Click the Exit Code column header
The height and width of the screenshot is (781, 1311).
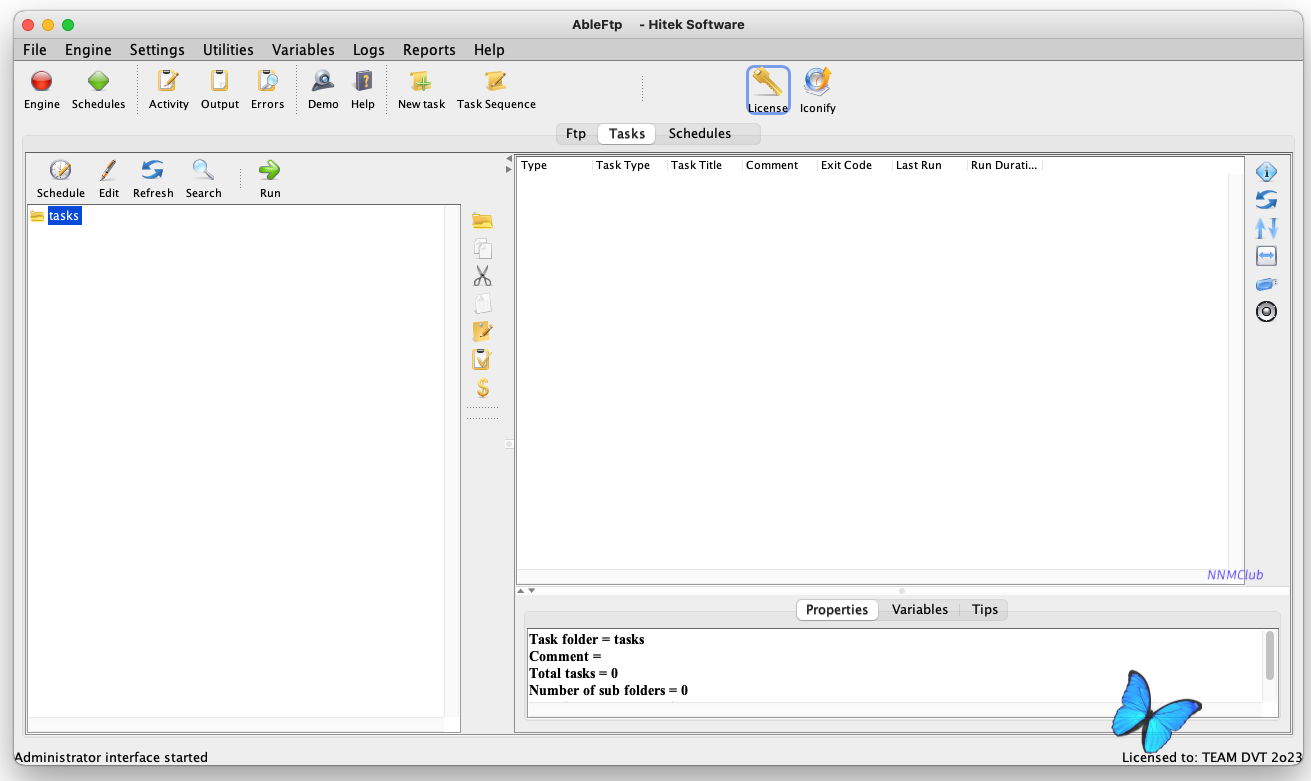[x=854, y=165]
